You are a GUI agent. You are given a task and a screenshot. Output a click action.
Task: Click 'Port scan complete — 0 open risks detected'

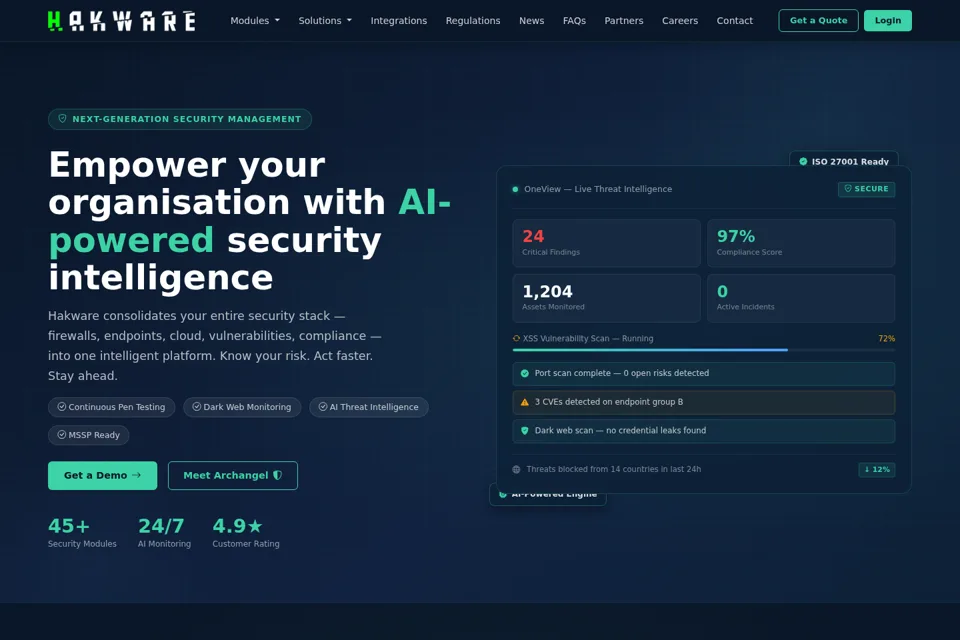click(x=622, y=373)
